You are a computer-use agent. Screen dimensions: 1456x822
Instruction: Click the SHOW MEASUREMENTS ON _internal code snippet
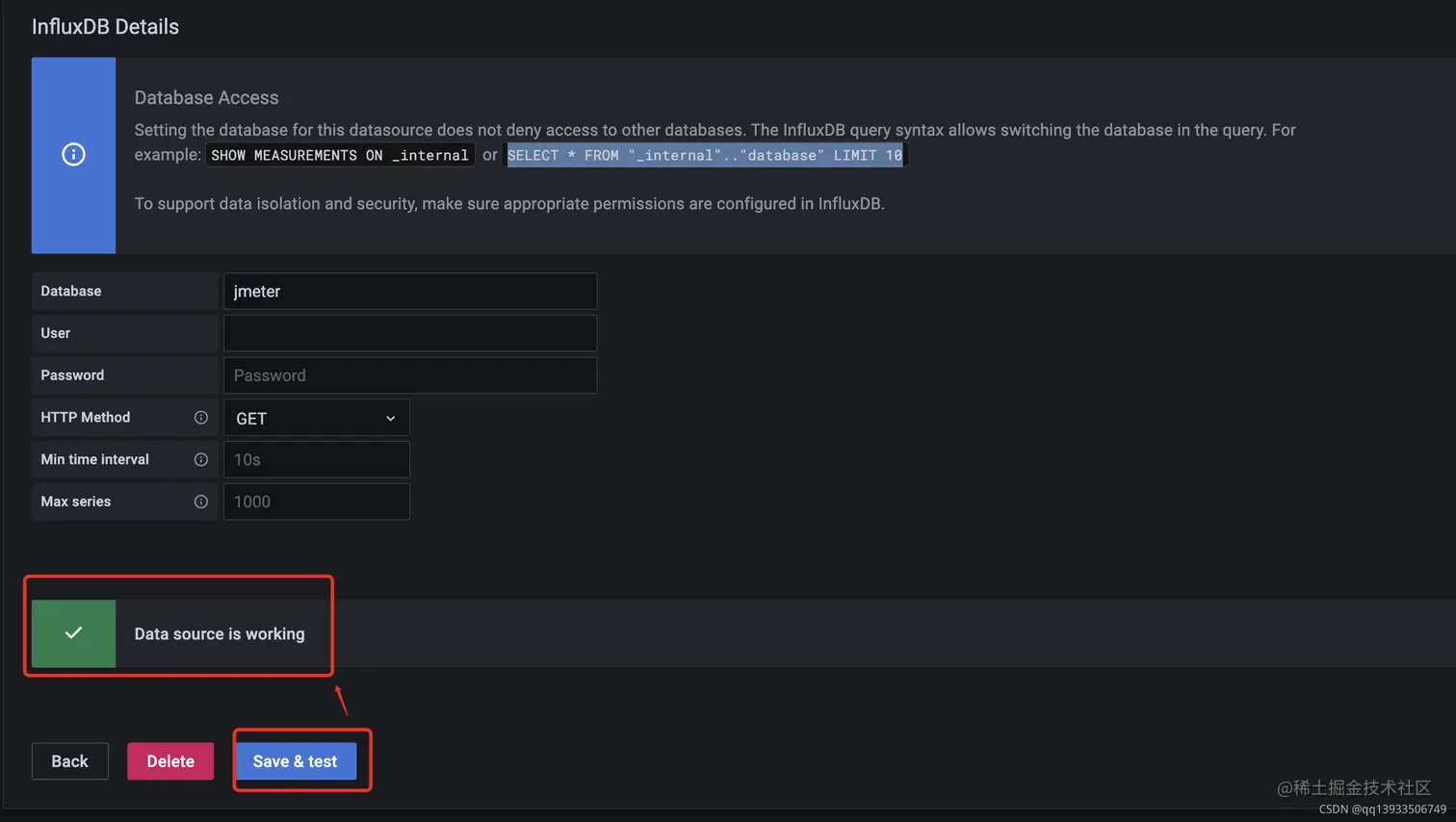340,155
